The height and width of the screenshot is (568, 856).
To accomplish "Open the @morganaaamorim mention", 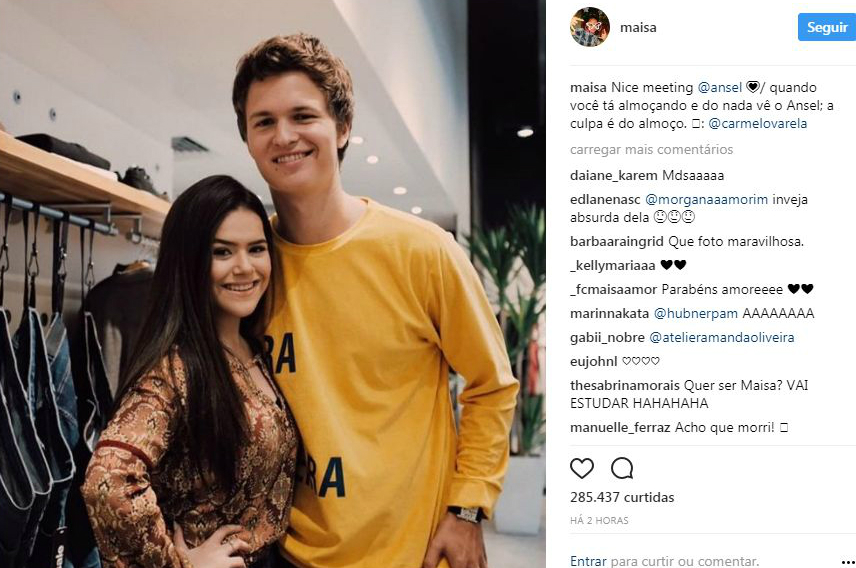I will 706,199.
